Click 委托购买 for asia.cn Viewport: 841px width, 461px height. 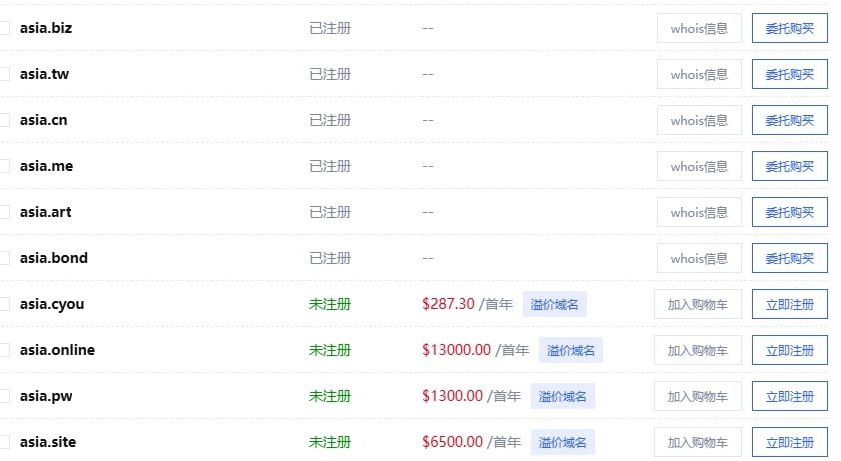(789, 120)
